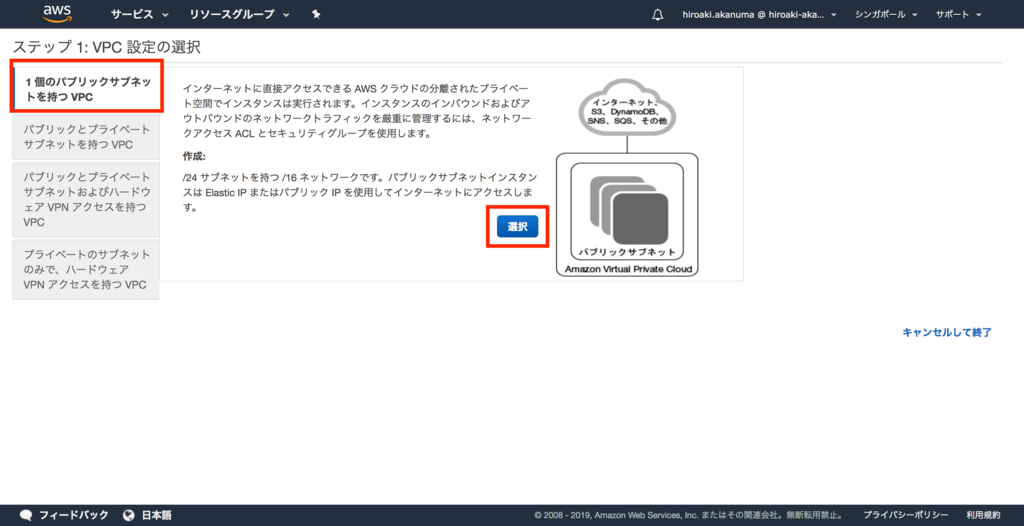Click the globe language icon
Screen dimensions: 1024x526
[x=129, y=515]
